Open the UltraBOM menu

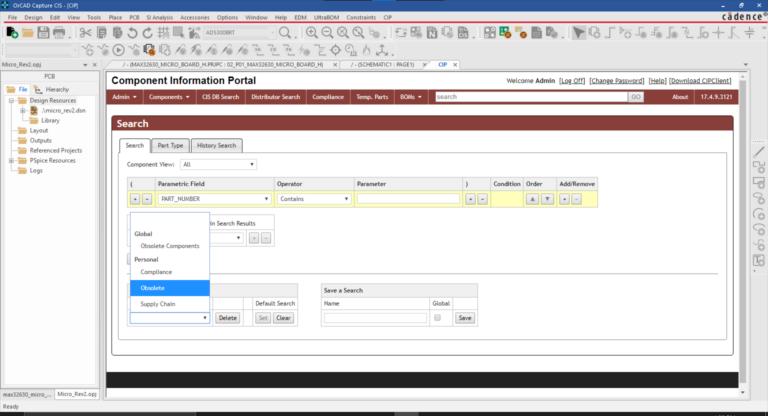tap(326, 18)
